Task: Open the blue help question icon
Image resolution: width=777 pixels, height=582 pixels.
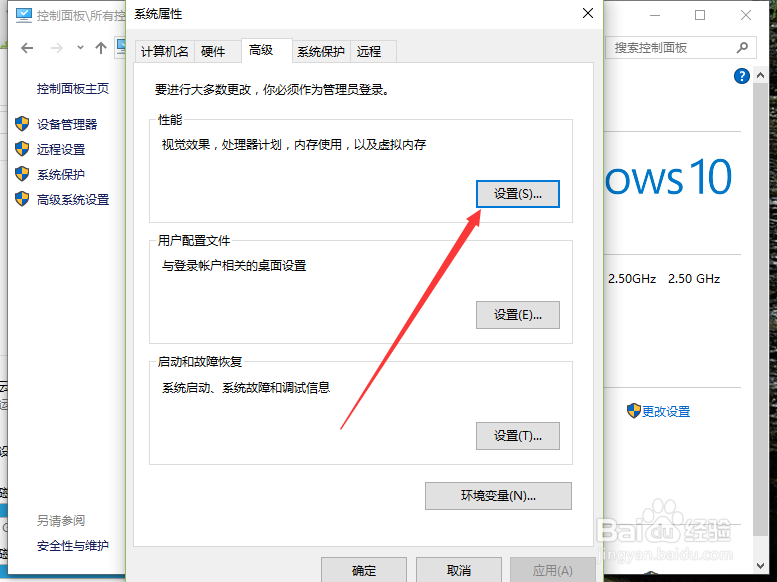Action: point(742,76)
